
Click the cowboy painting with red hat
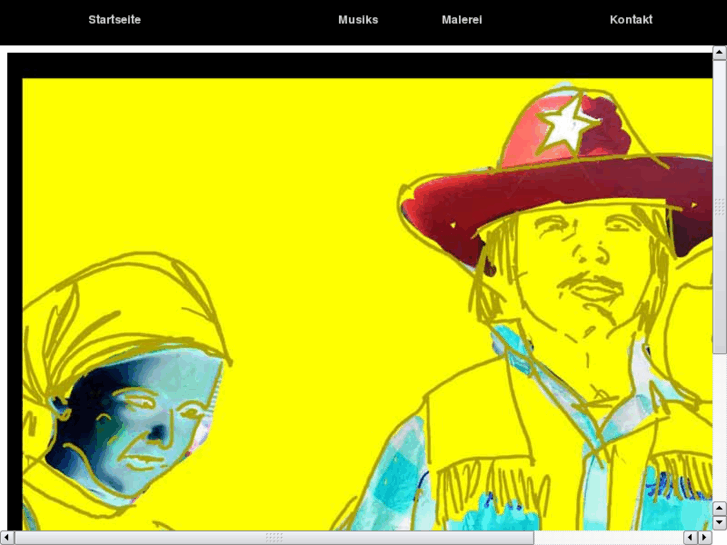point(367,304)
